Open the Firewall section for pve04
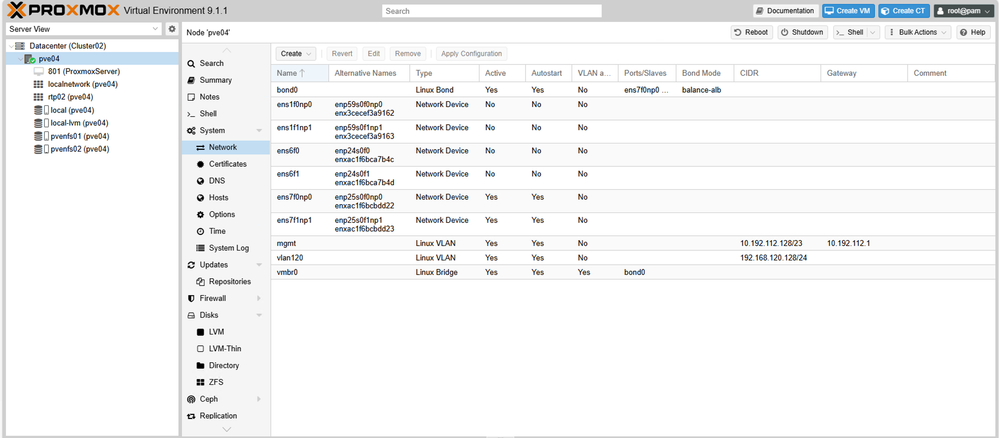 pos(212,298)
